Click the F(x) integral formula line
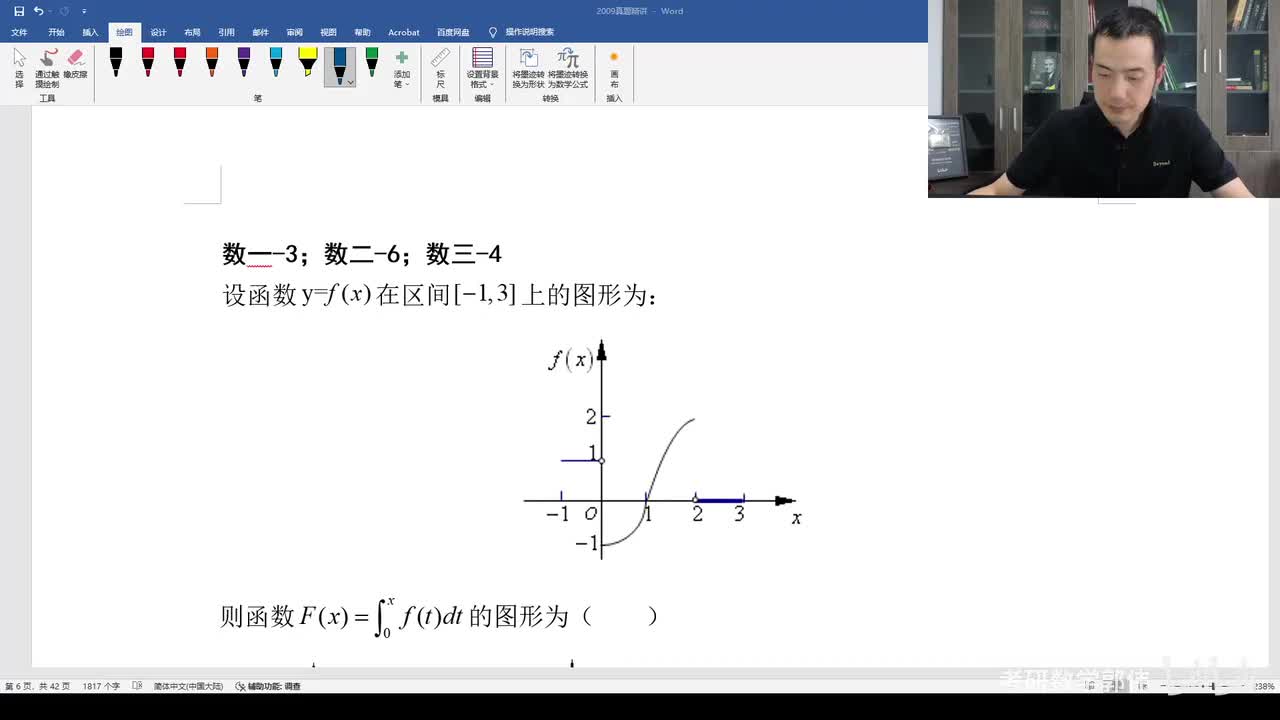 439,617
